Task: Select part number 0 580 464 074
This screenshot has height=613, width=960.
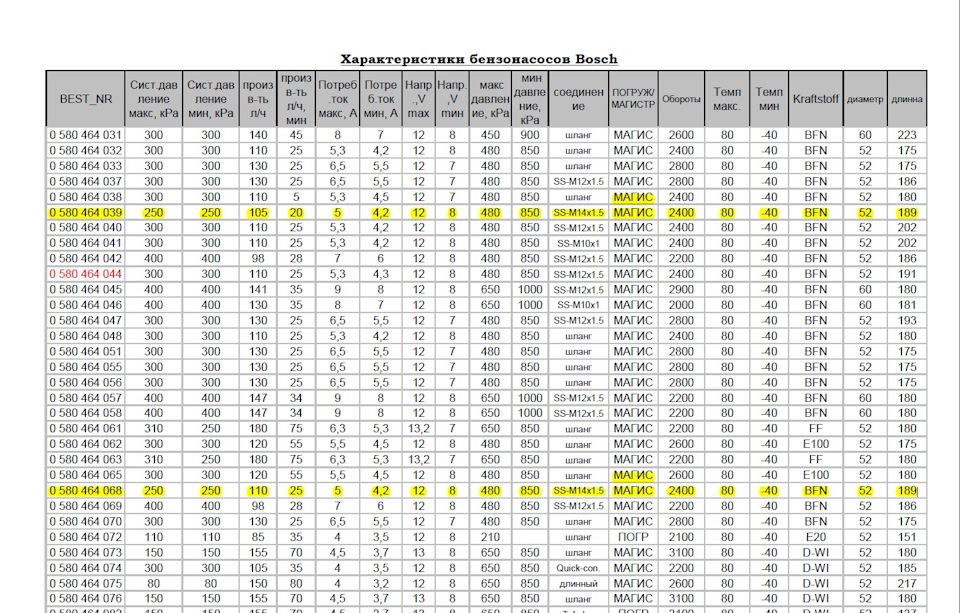Action: (86, 568)
